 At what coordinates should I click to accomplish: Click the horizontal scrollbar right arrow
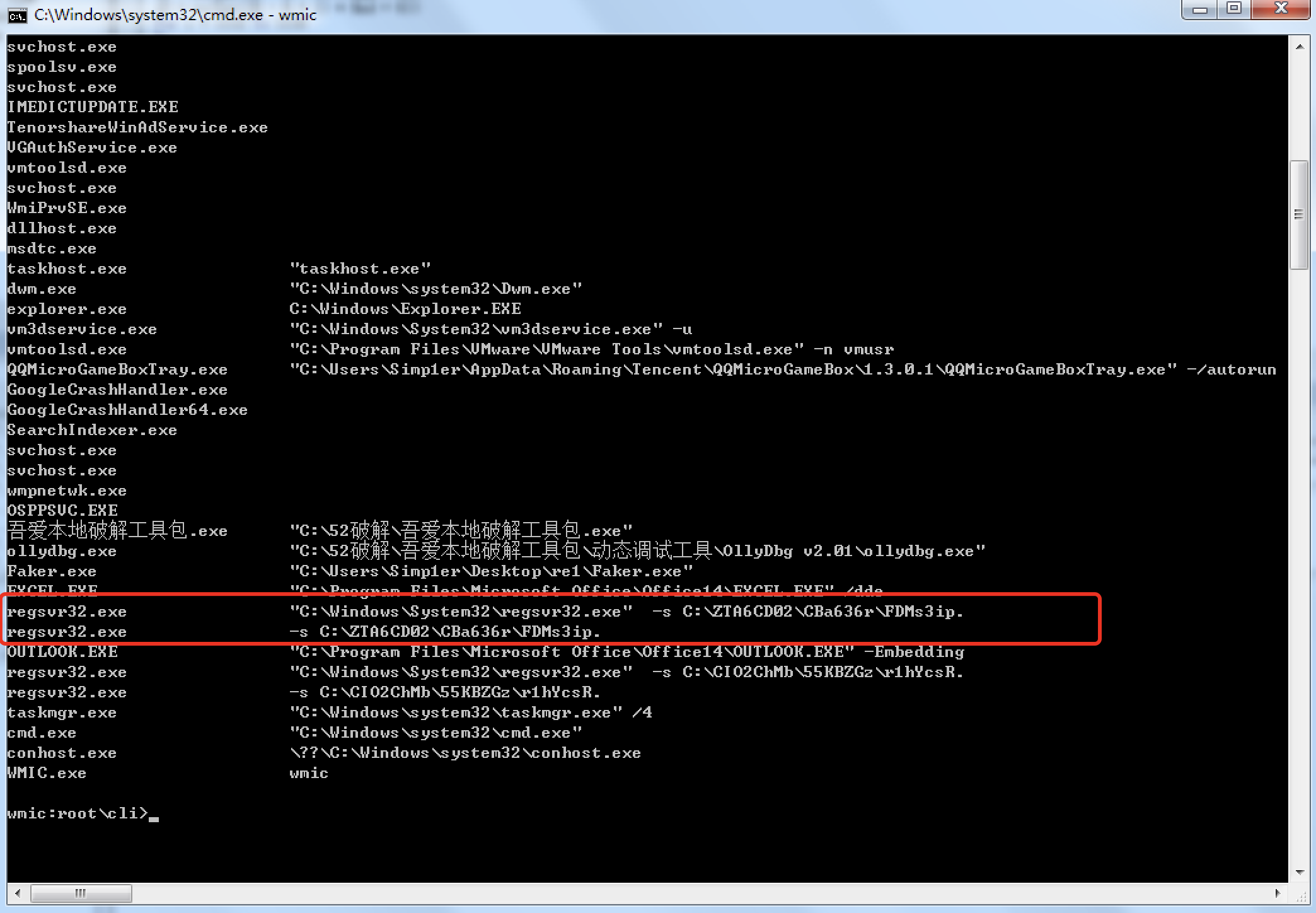(x=1277, y=893)
